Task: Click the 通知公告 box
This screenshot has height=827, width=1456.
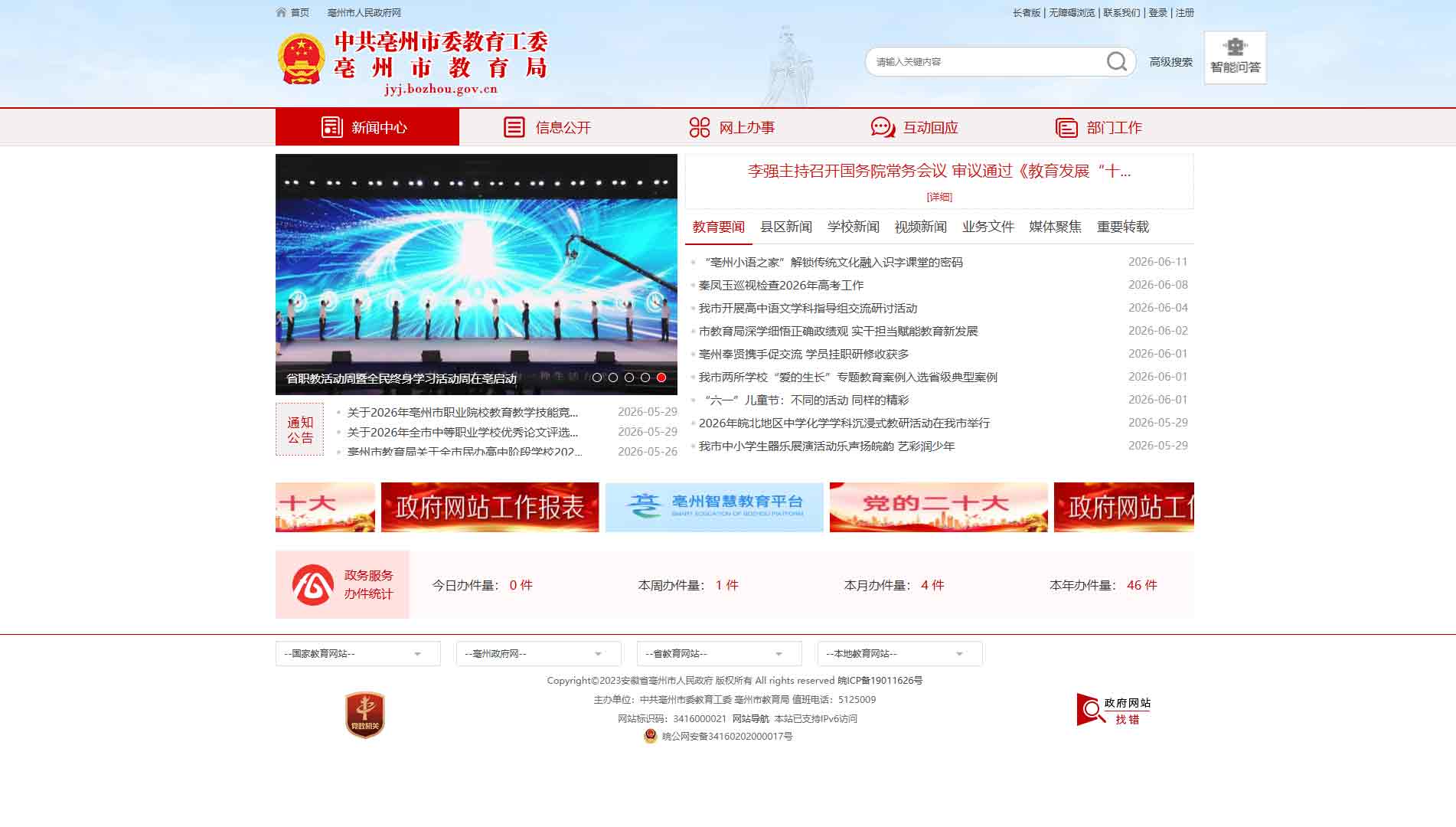Action: [x=299, y=430]
